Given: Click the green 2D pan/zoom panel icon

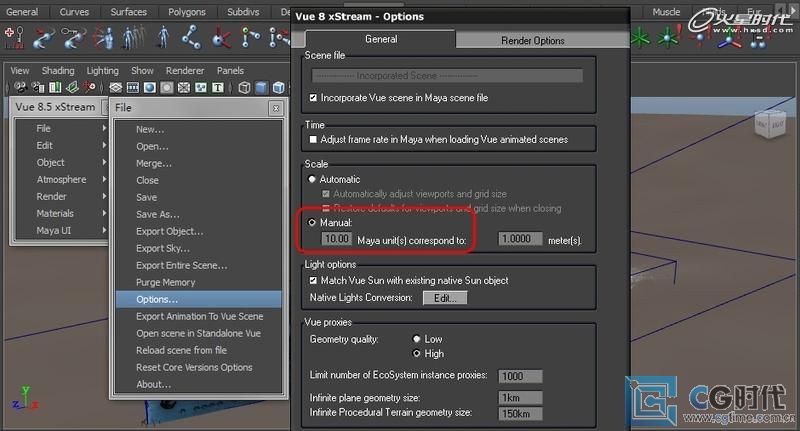Looking at the screenshot, I should [x=72, y=88].
